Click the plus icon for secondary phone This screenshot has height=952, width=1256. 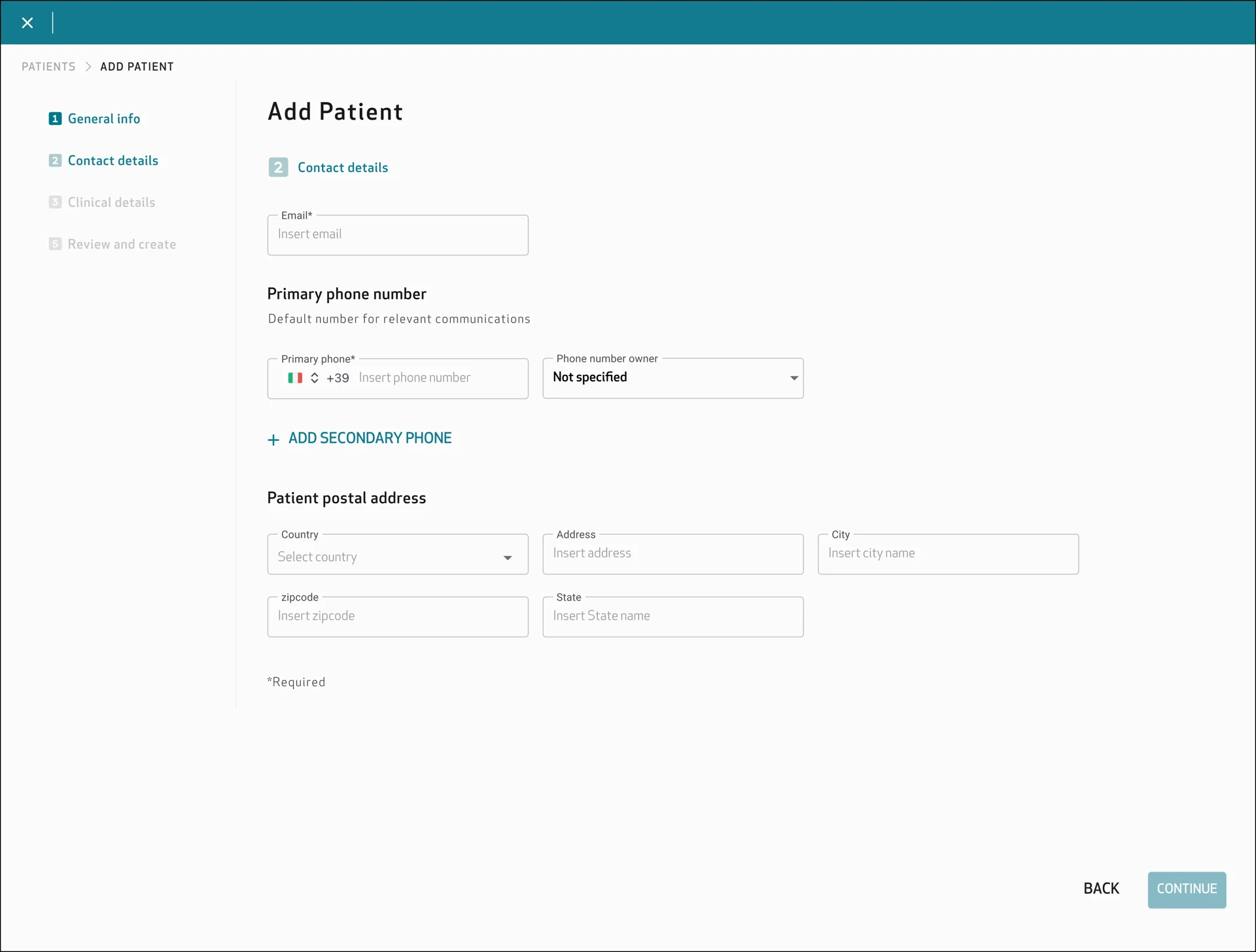click(273, 440)
